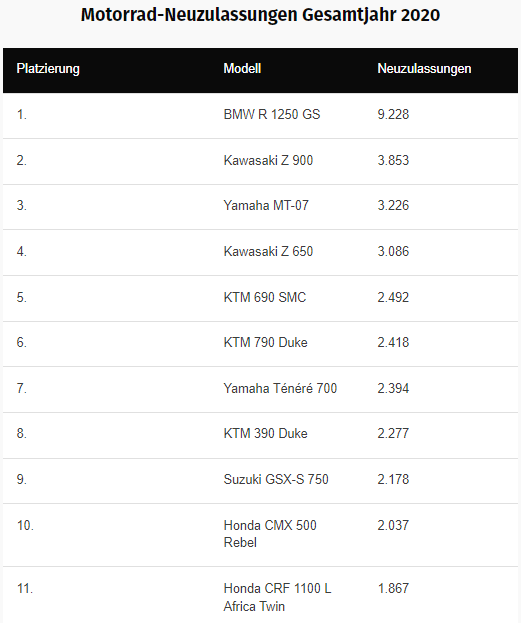Click the KTM 790 Duke entry
This screenshot has height=623, width=521.
265,342
